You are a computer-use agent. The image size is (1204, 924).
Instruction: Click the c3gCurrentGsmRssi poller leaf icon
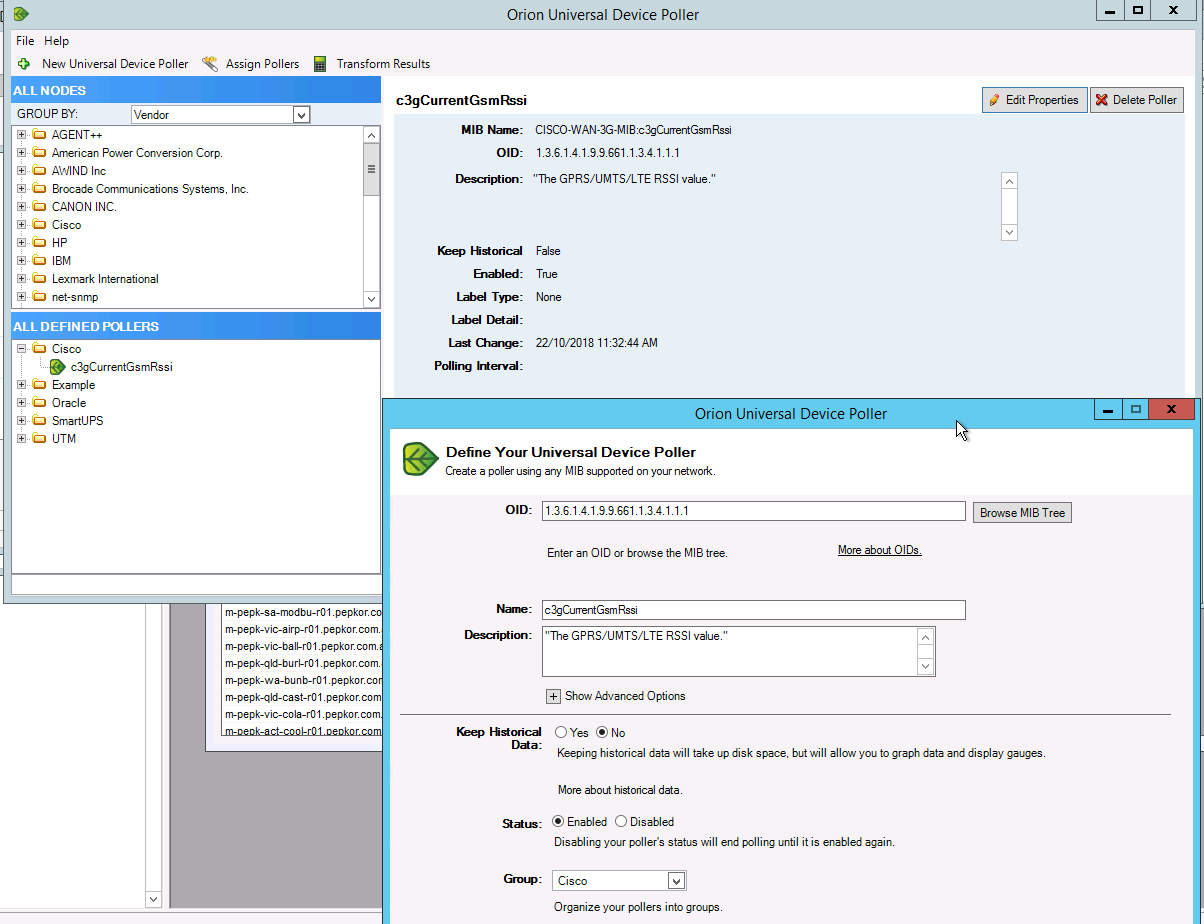click(x=58, y=367)
